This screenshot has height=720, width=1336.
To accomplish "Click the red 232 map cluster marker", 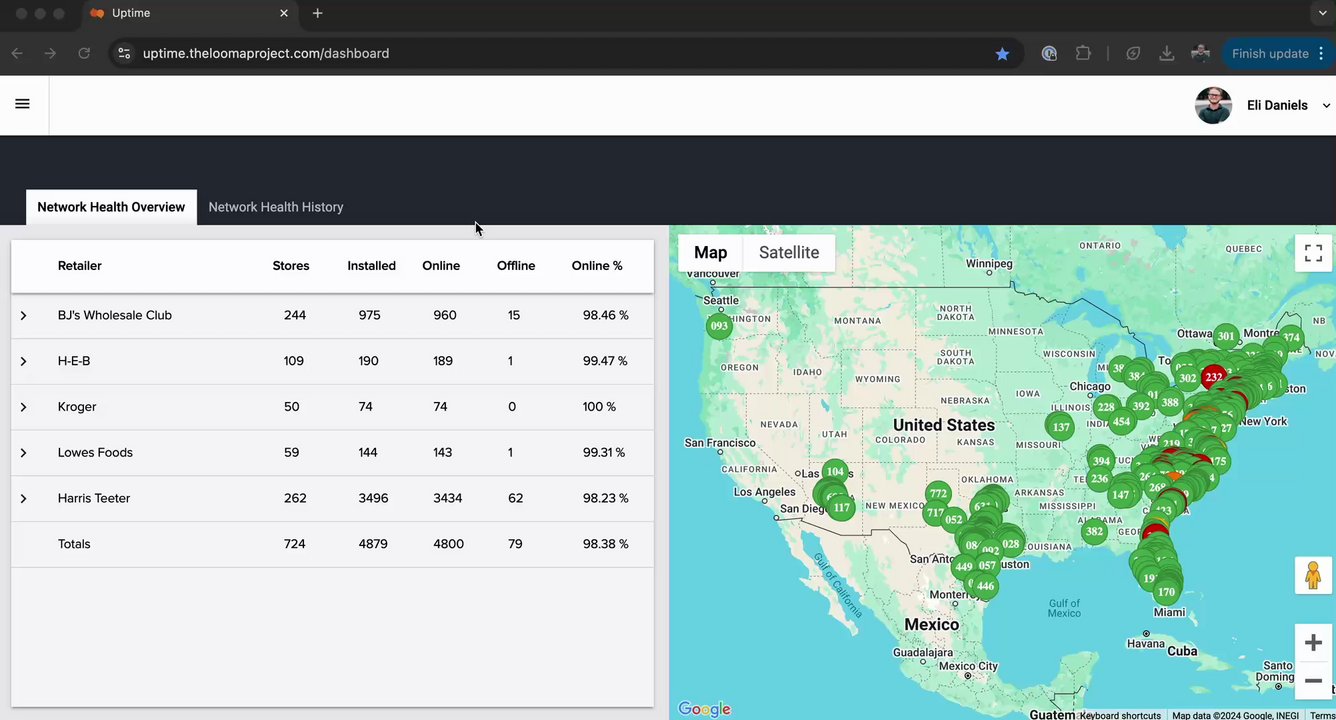I will (x=1213, y=377).
